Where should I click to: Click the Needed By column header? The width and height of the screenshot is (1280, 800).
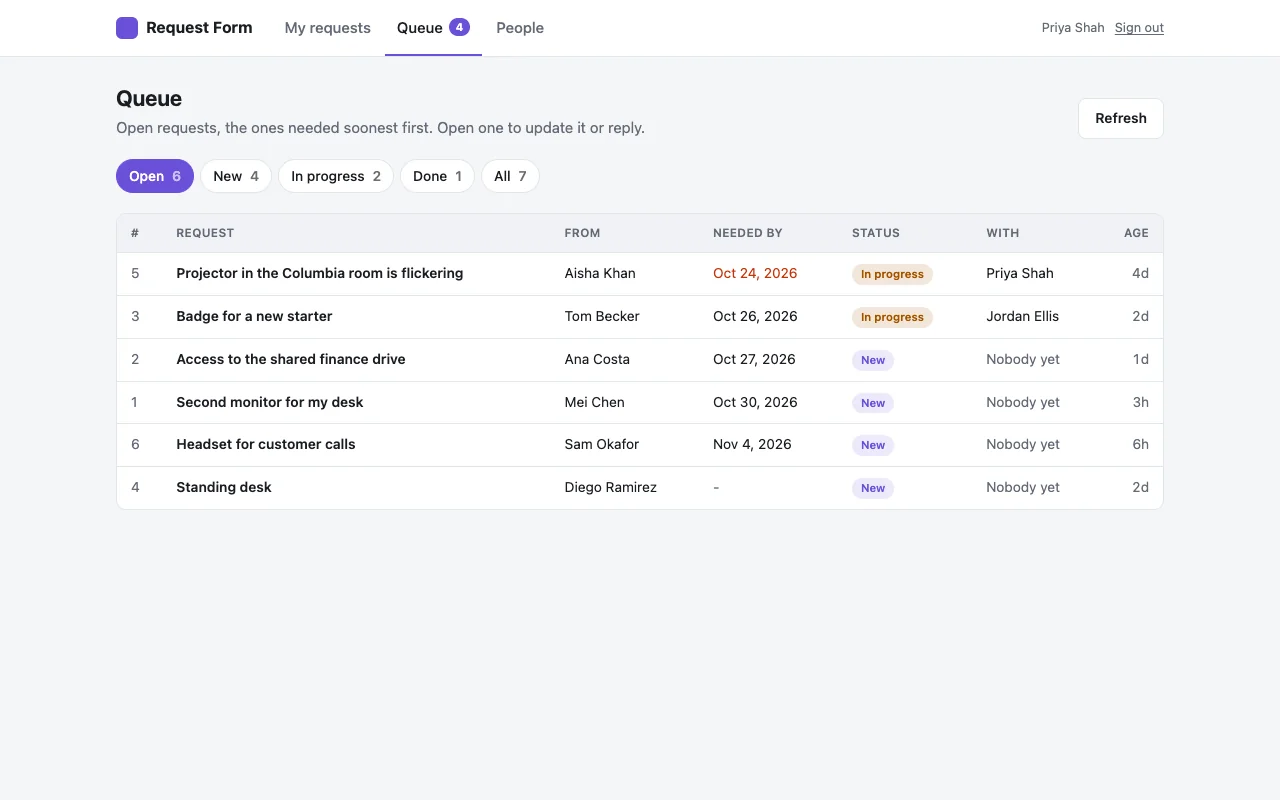tap(747, 233)
